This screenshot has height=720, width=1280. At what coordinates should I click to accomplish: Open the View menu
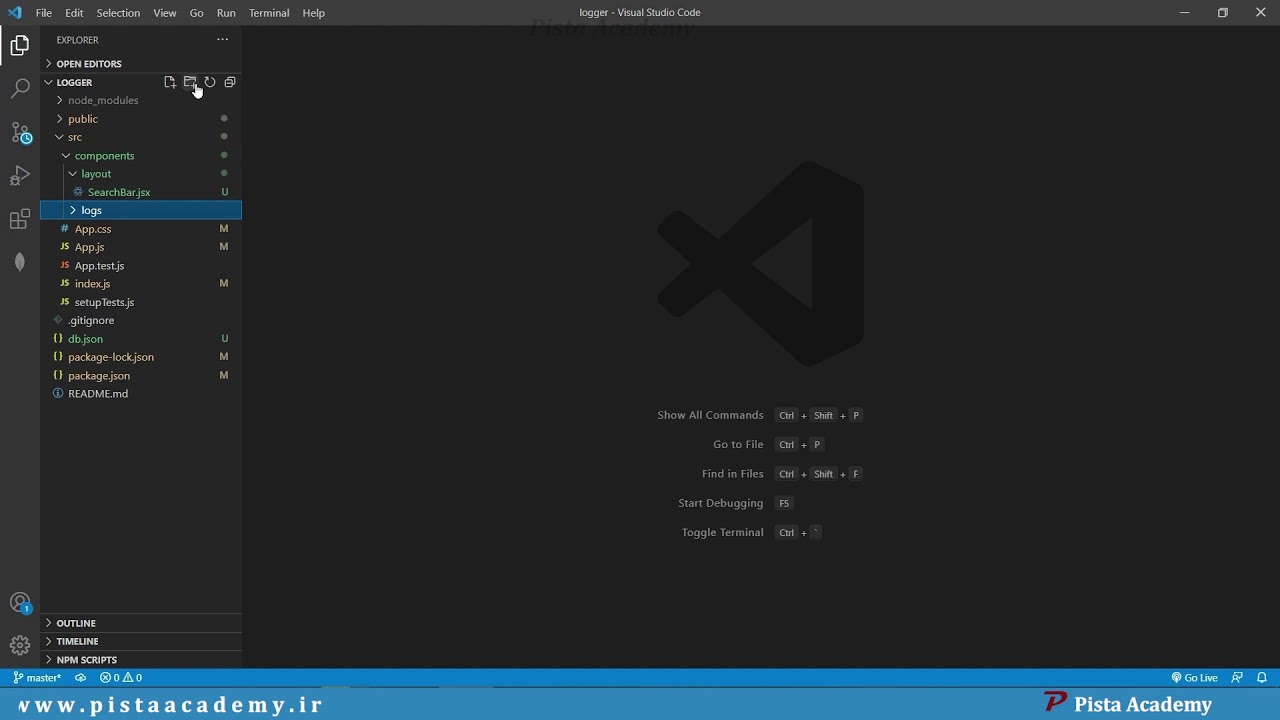click(165, 13)
